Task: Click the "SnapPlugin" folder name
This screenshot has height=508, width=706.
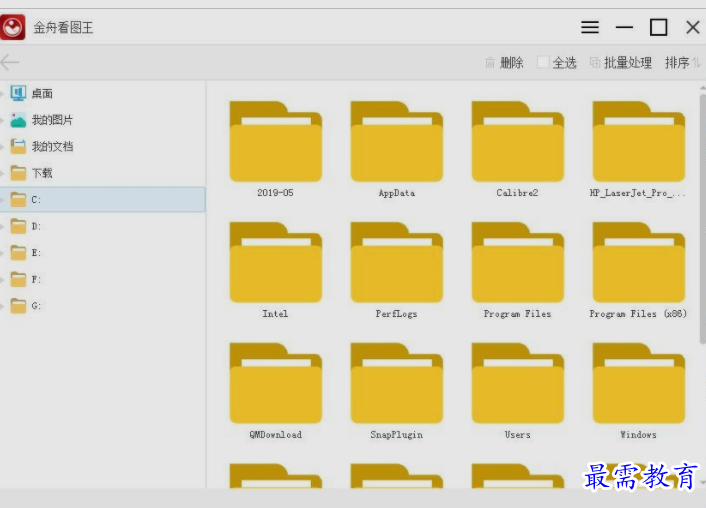Action: (x=397, y=435)
